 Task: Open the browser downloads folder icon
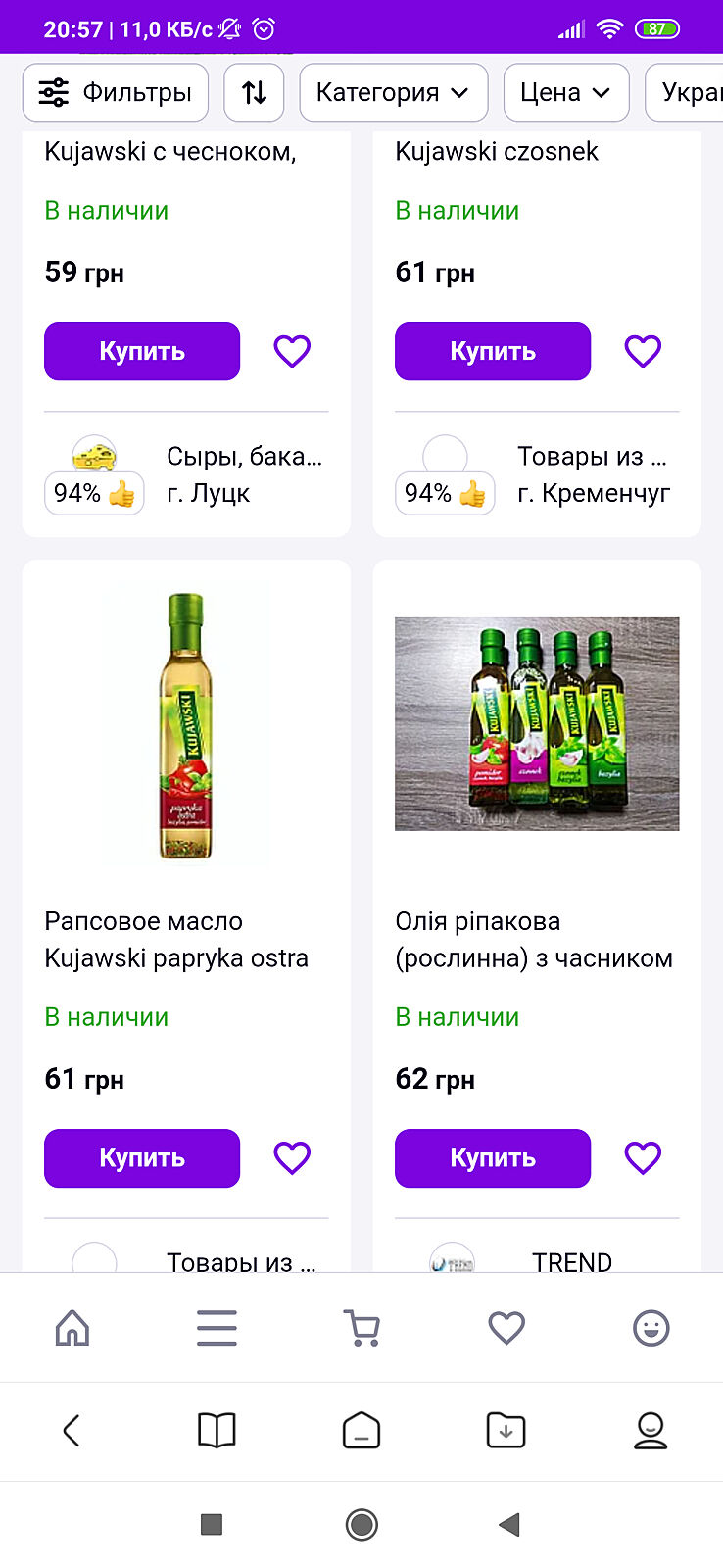pos(506,1431)
